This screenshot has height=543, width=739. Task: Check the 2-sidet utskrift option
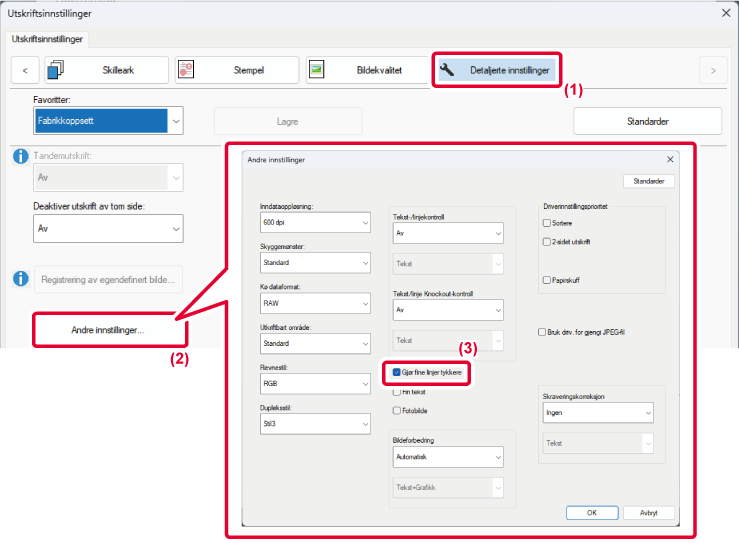[x=545, y=242]
